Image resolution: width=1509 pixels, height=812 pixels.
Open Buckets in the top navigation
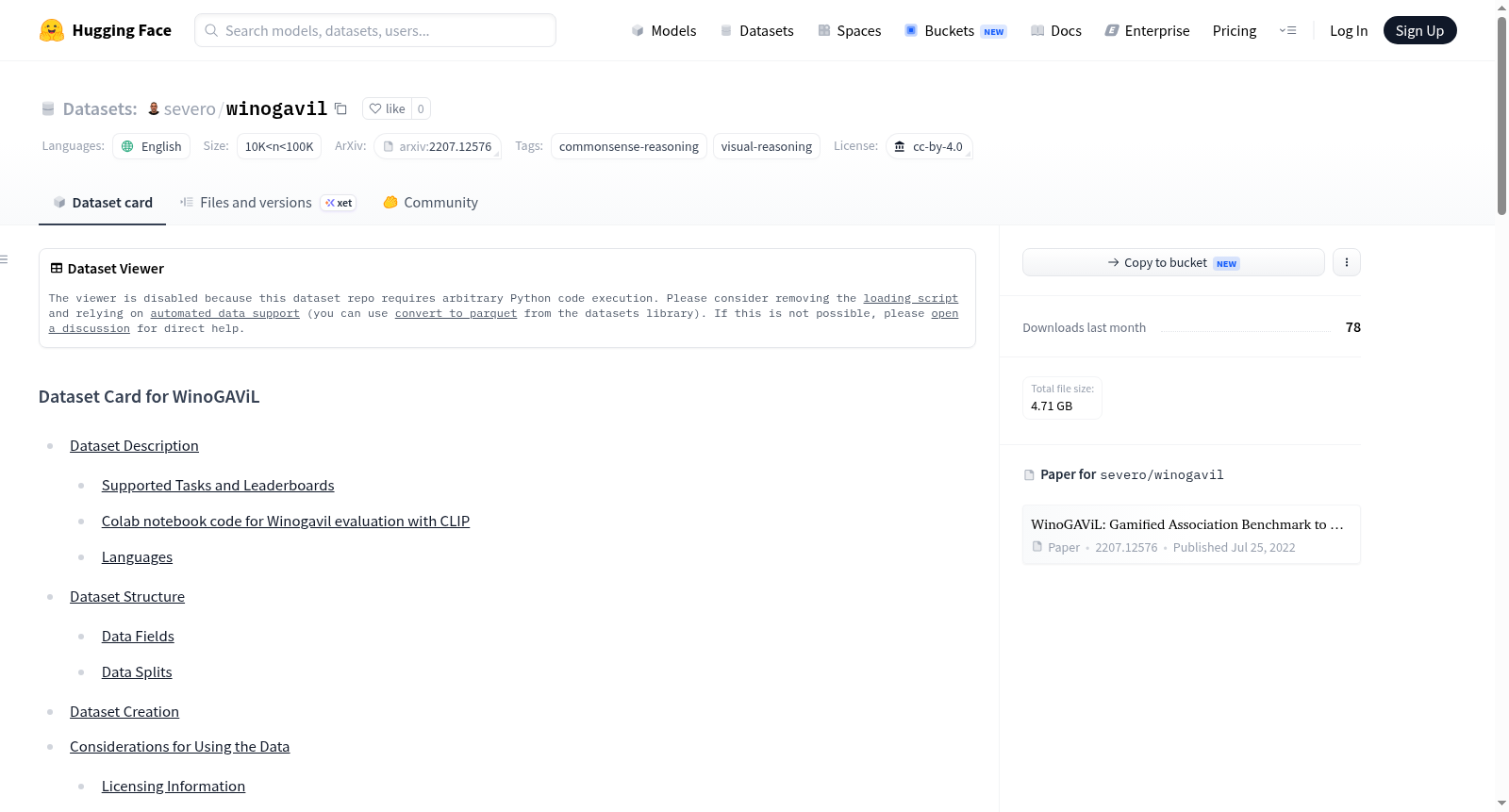(954, 30)
